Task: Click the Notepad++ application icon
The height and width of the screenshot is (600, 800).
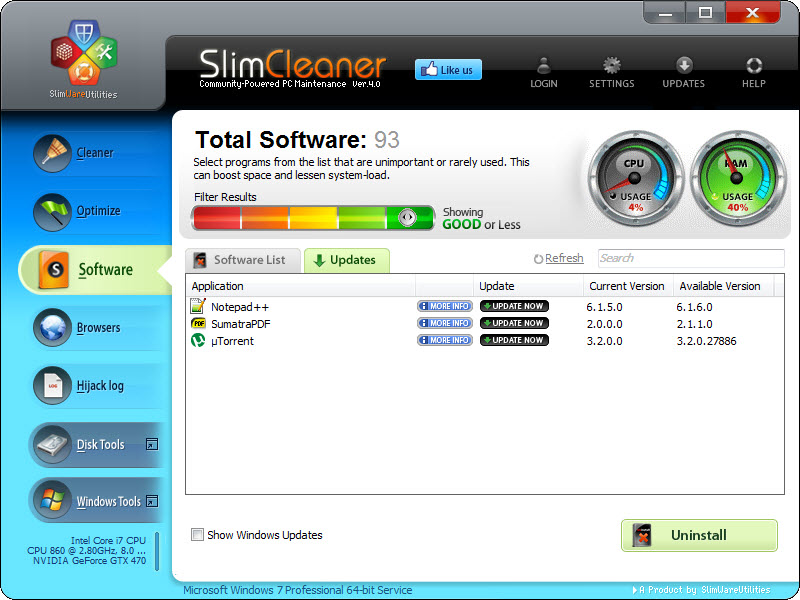Action: point(198,306)
